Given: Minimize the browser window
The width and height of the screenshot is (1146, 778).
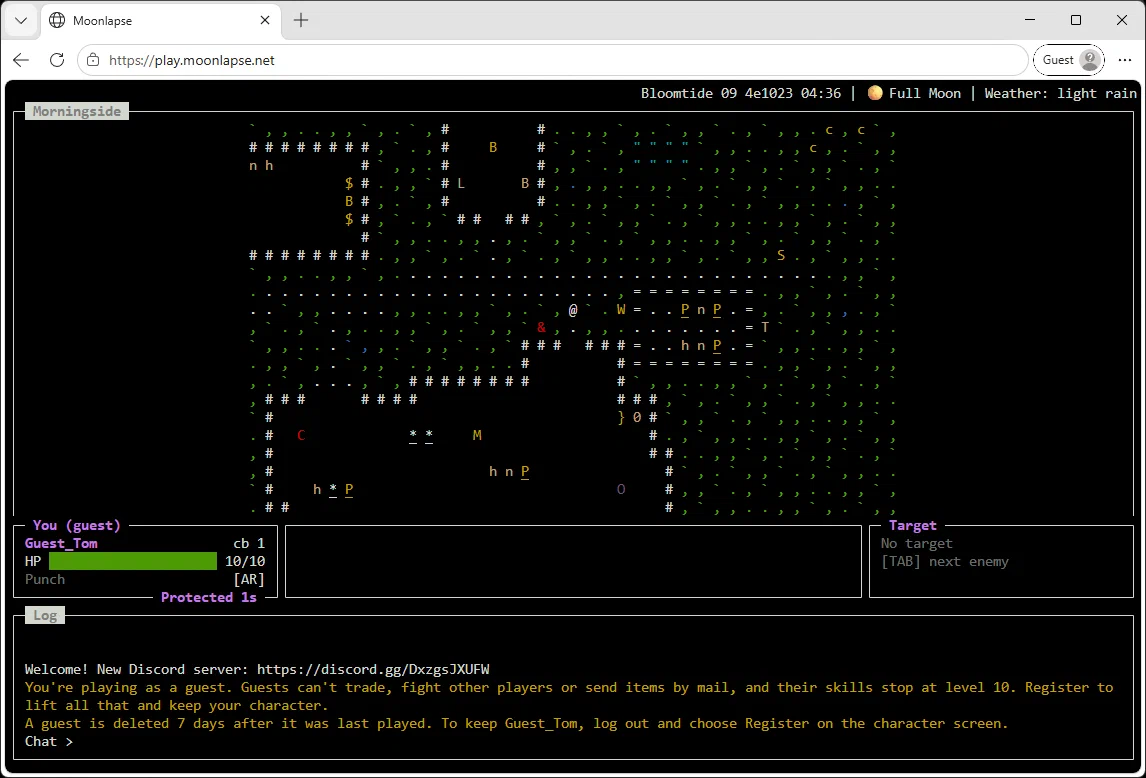Looking at the screenshot, I should (x=1030, y=20).
